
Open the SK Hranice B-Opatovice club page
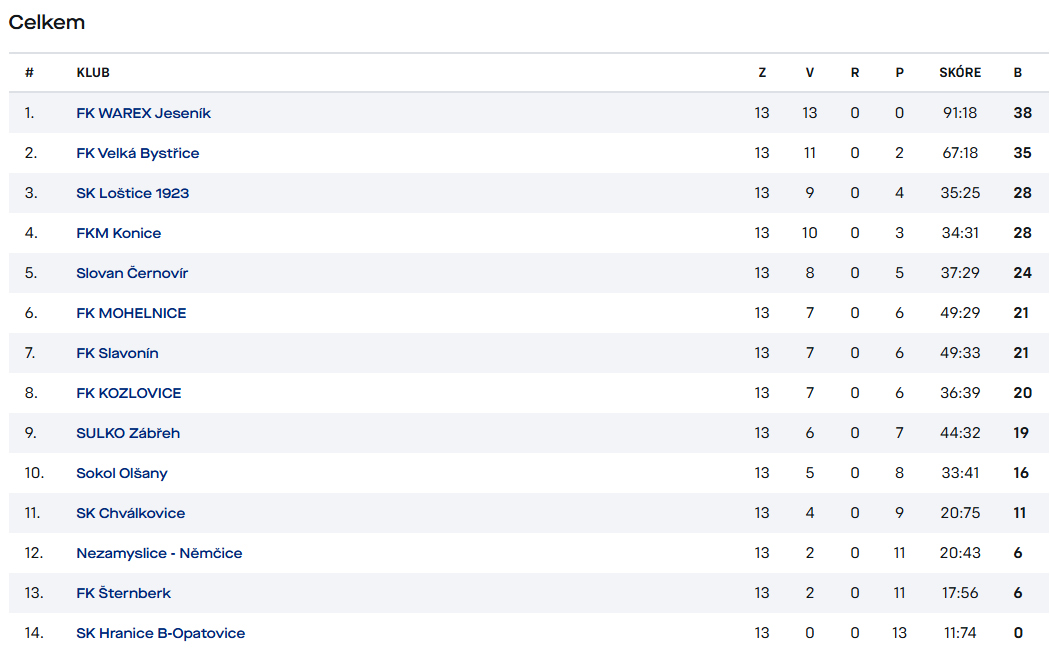160,633
